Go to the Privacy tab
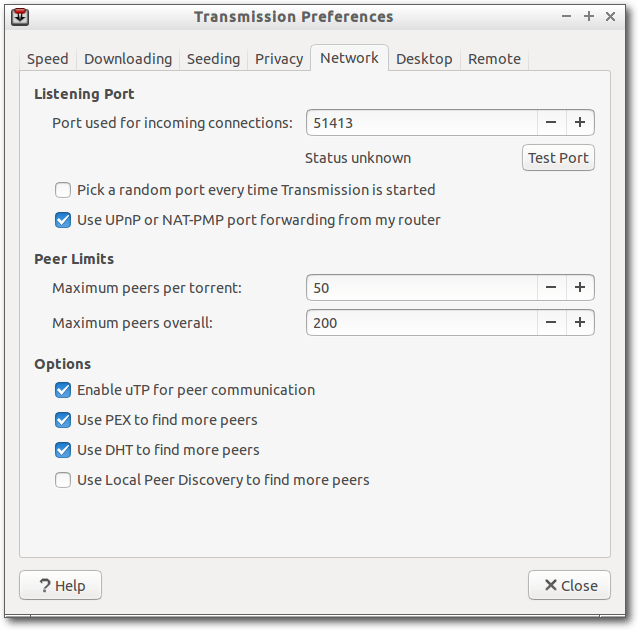This screenshot has height=630, width=638. click(x=279, y=59)
